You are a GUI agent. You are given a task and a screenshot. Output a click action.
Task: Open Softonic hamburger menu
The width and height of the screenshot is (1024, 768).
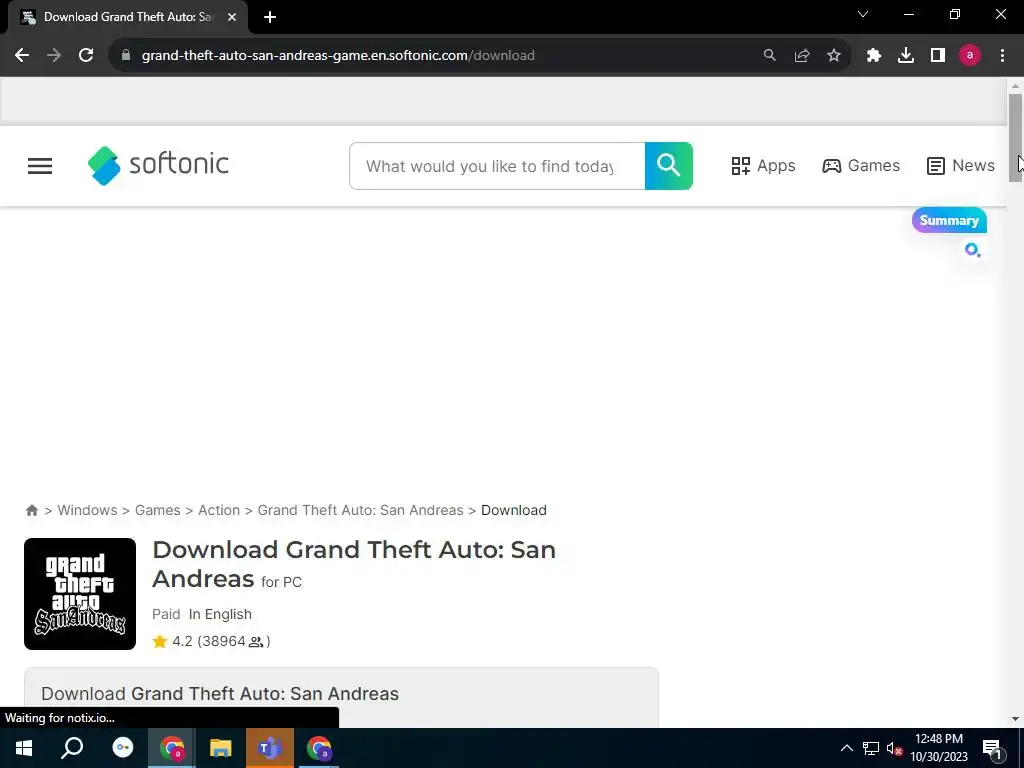tap(40, 166)
